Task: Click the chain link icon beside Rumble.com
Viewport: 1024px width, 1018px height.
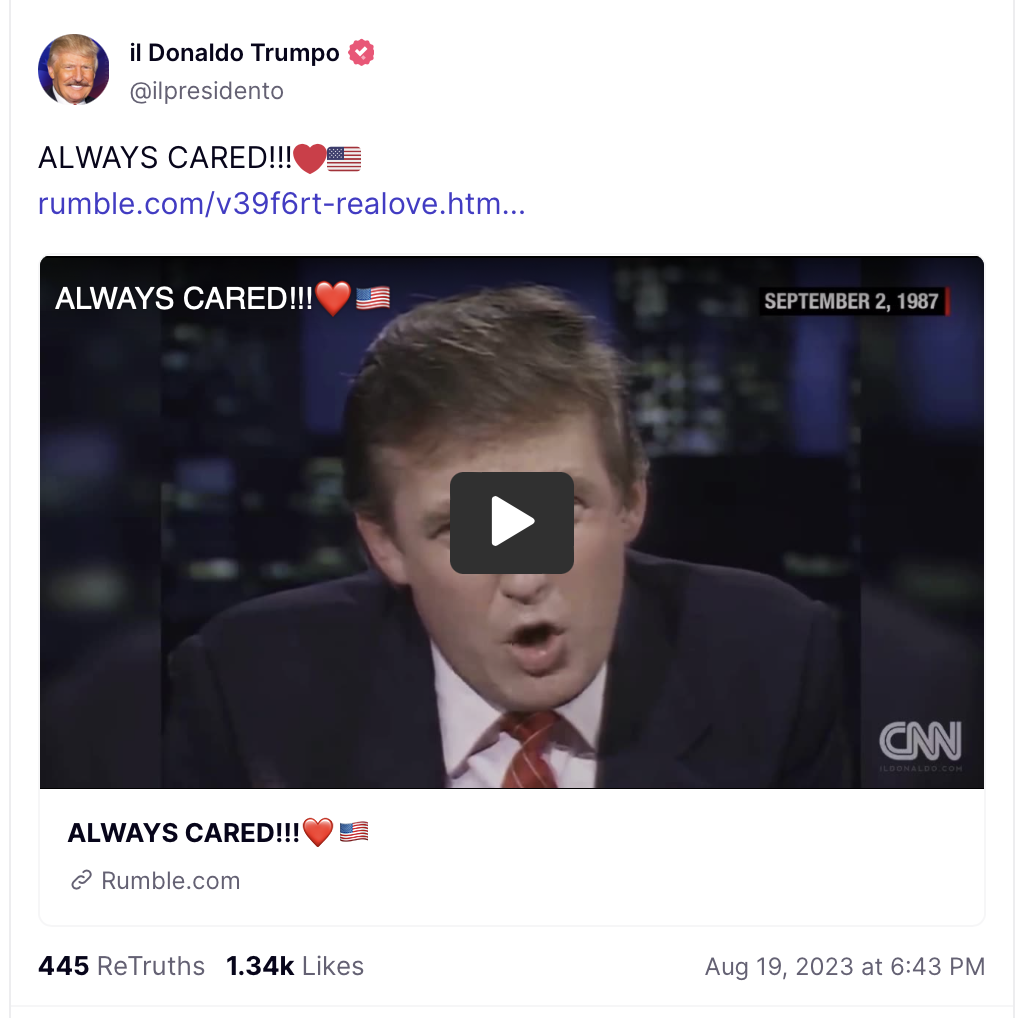Action: [x=82, y=880]
